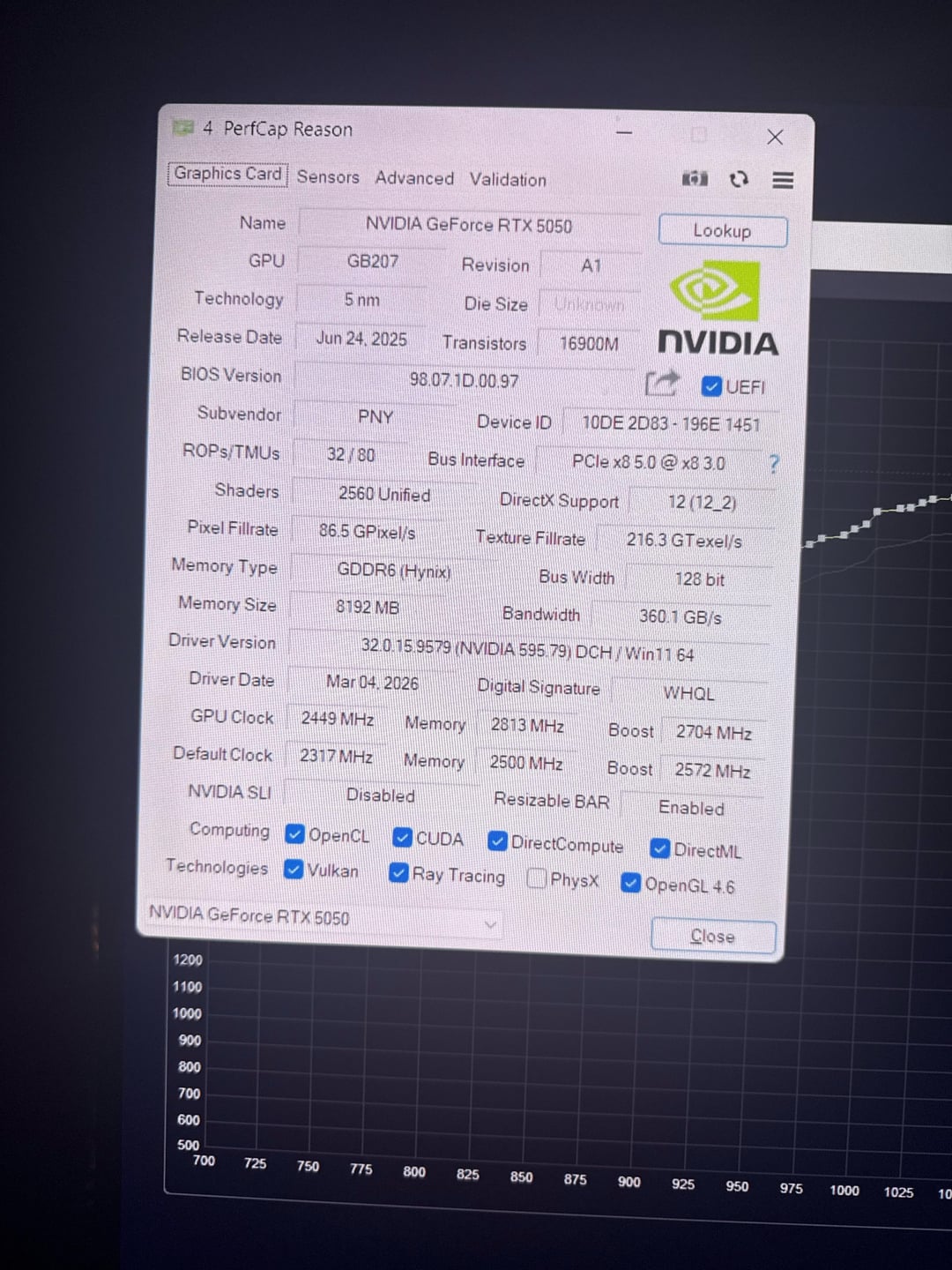The image size is (952, 1270).
Task: Uncheck the CUDA checkbox
Action: click(402, 837)
